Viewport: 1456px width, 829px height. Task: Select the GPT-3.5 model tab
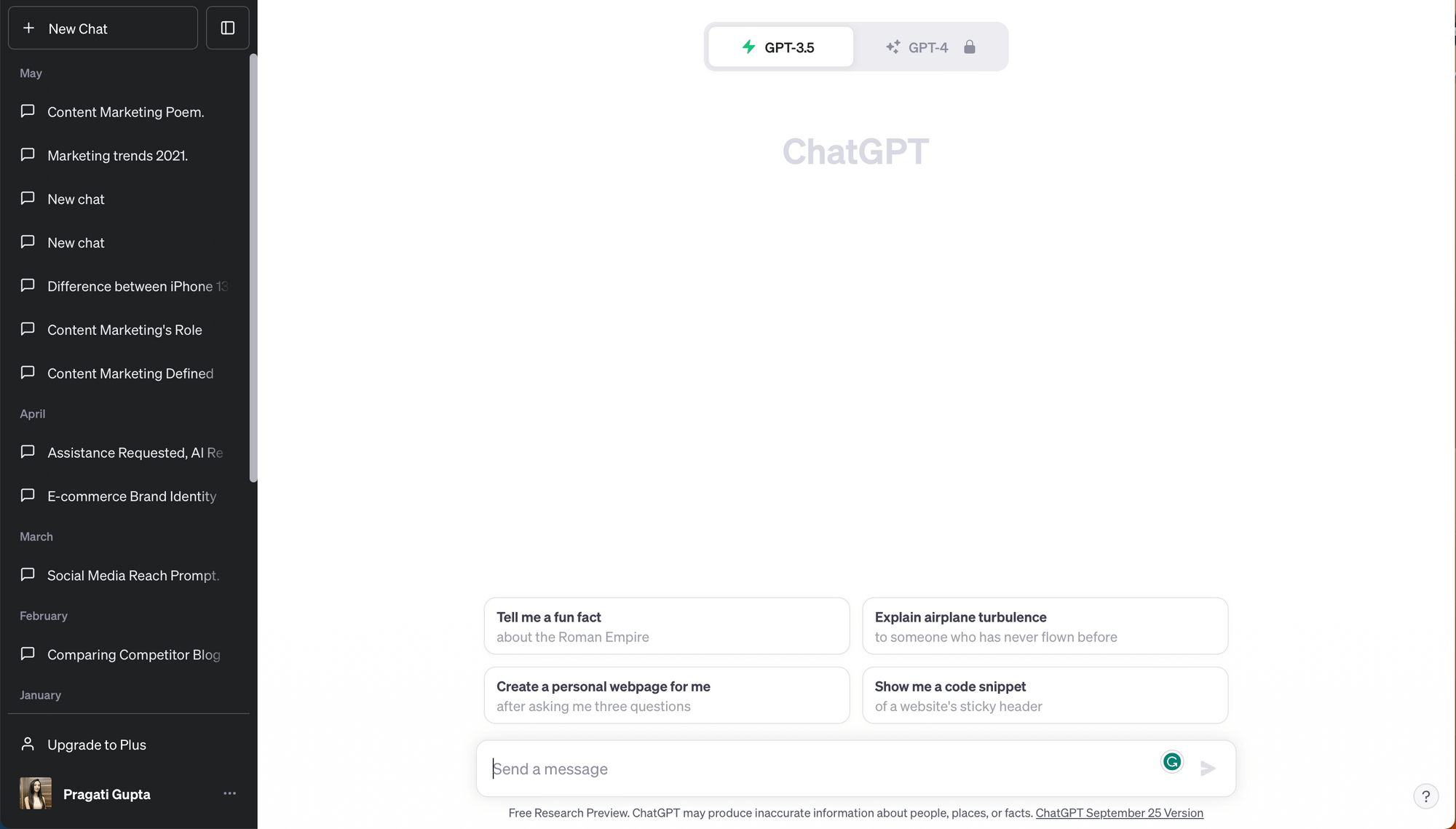click(x=780, y=47)
